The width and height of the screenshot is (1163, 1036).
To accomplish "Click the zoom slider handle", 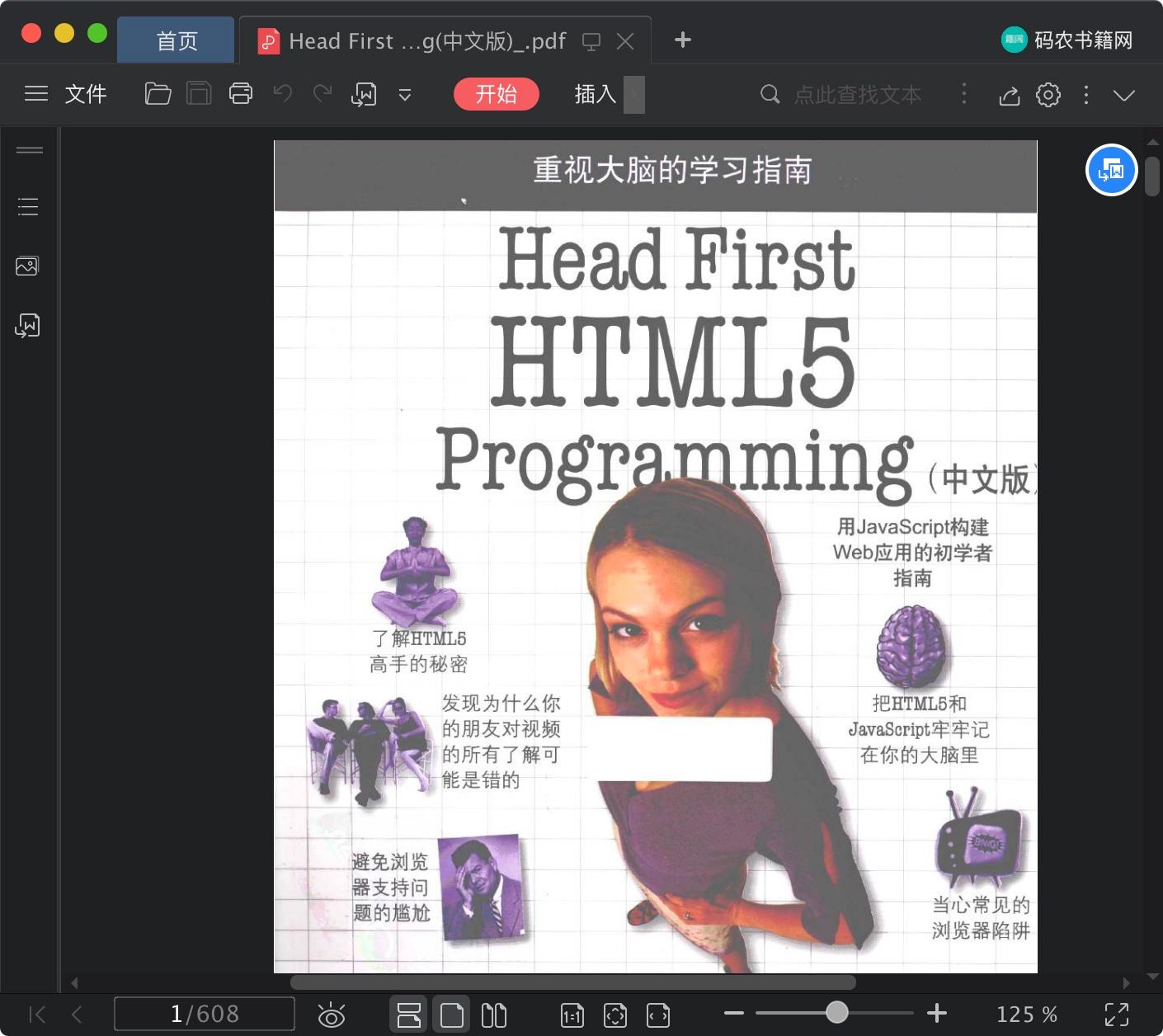I will (837, 1012).
